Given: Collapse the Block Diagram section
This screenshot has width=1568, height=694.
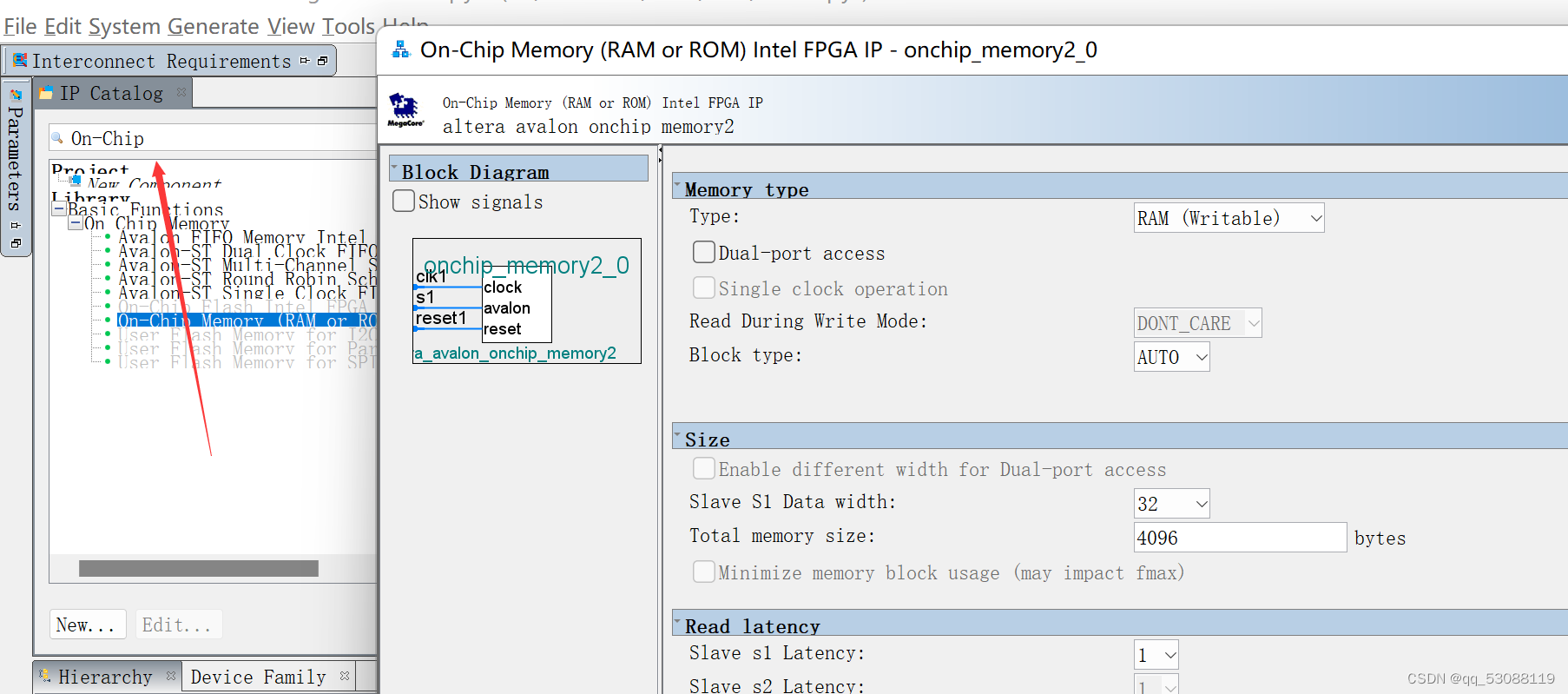Looking at the screenshot, I should [395, 168].
